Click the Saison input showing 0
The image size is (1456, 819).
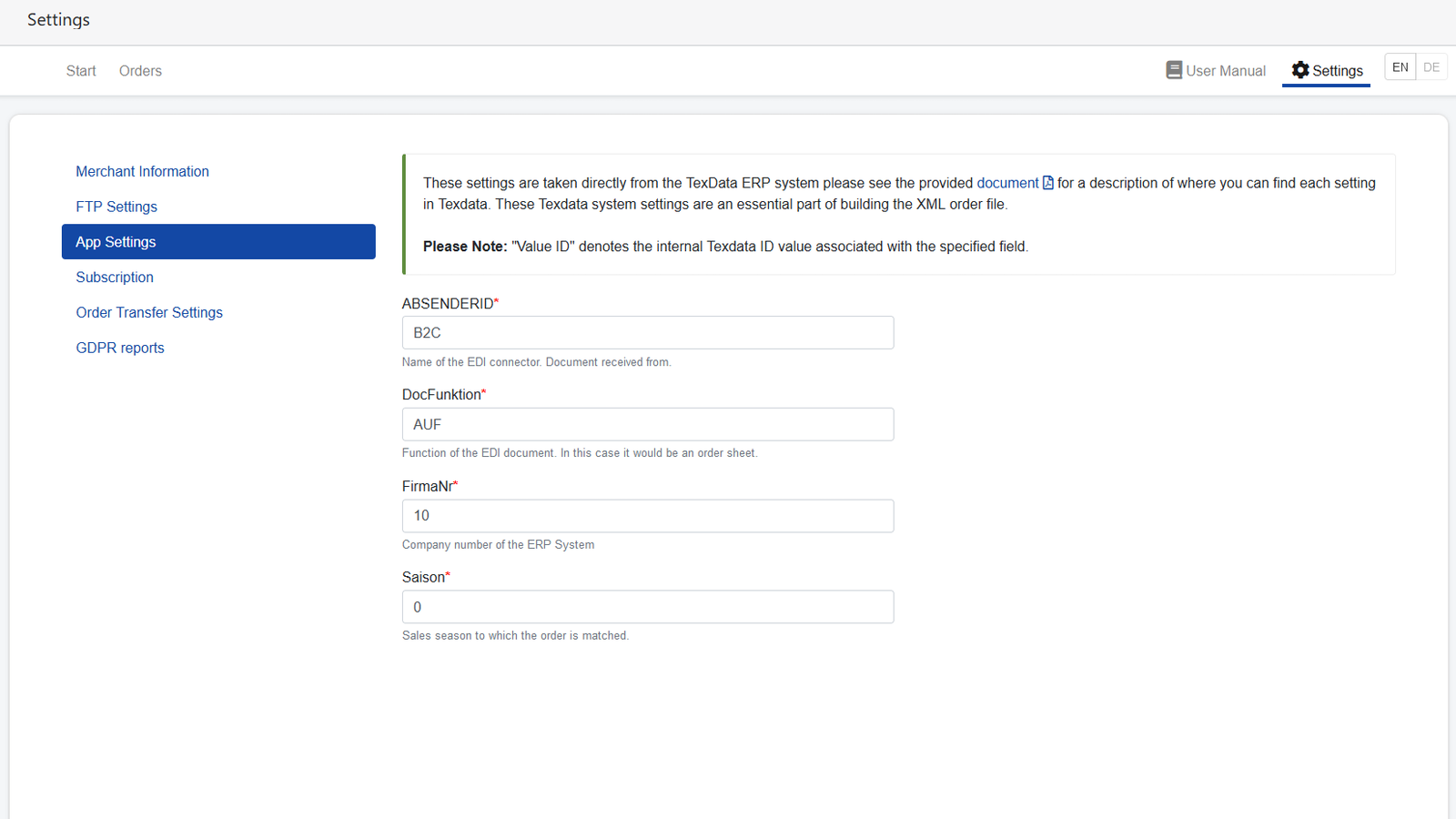[x=647, y=607]
